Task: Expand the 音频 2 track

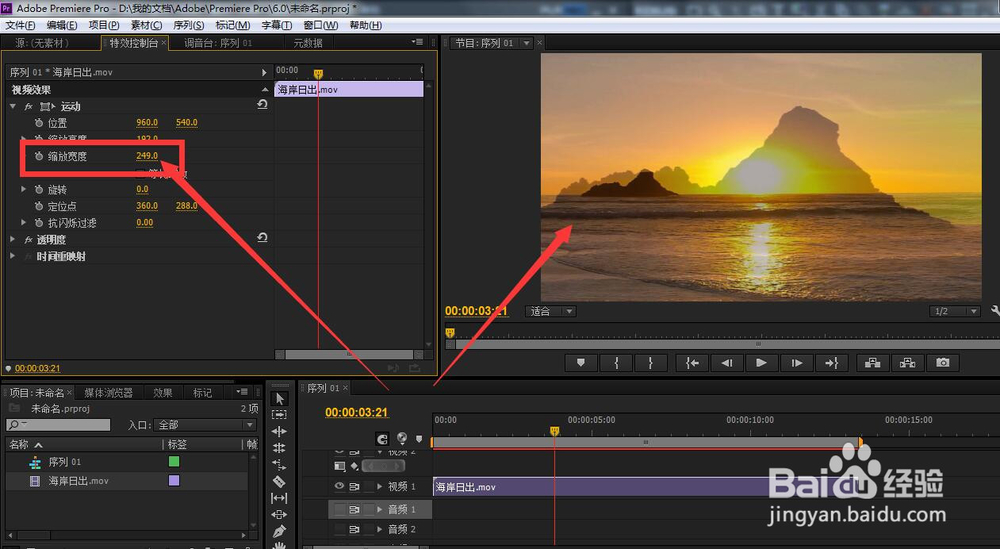Action: pyautogui.click(x=379, y=529)
